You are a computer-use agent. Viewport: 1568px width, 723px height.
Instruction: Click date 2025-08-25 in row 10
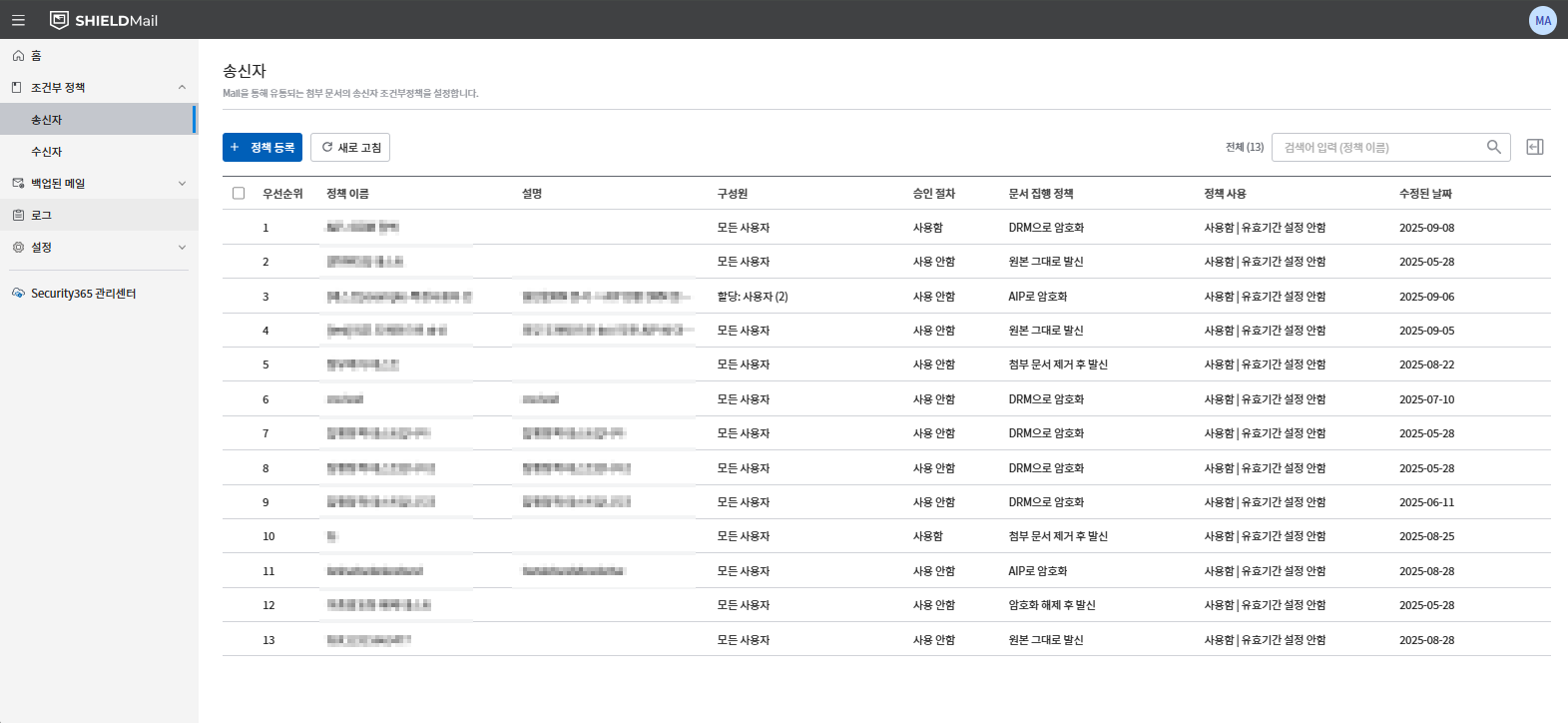click(1427, 536)
